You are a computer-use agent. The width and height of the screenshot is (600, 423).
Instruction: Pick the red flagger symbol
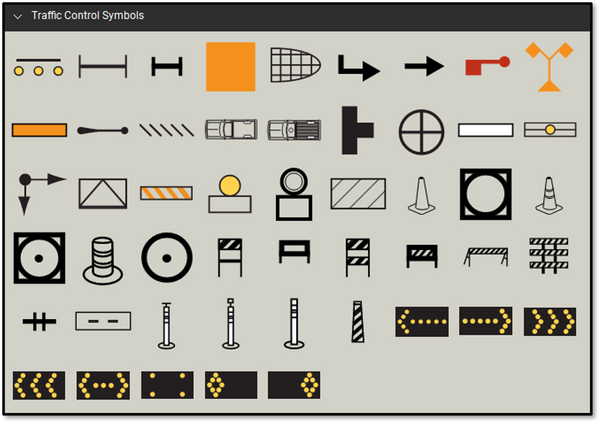pos(487,66)
